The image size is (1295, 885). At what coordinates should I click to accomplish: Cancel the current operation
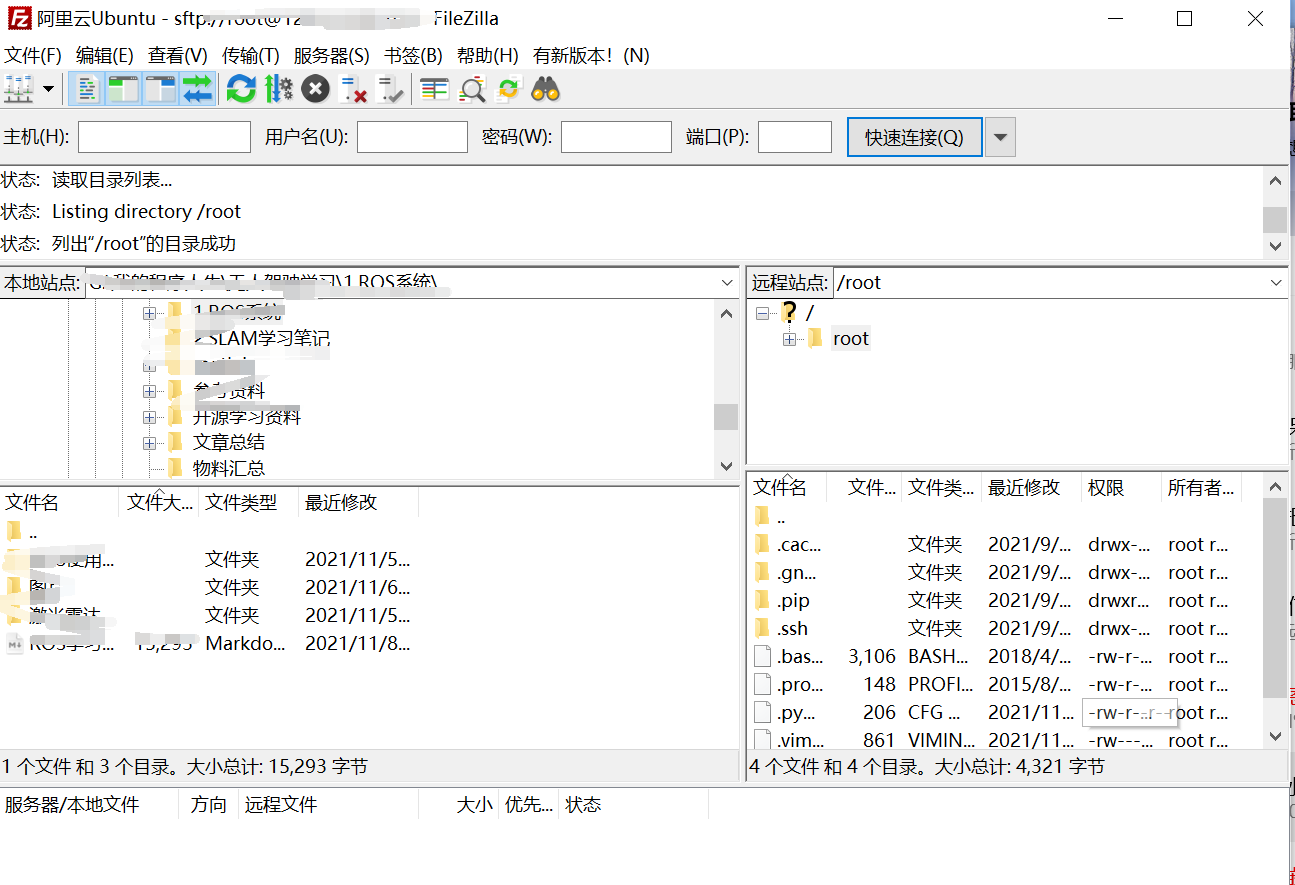pos(315,89)
